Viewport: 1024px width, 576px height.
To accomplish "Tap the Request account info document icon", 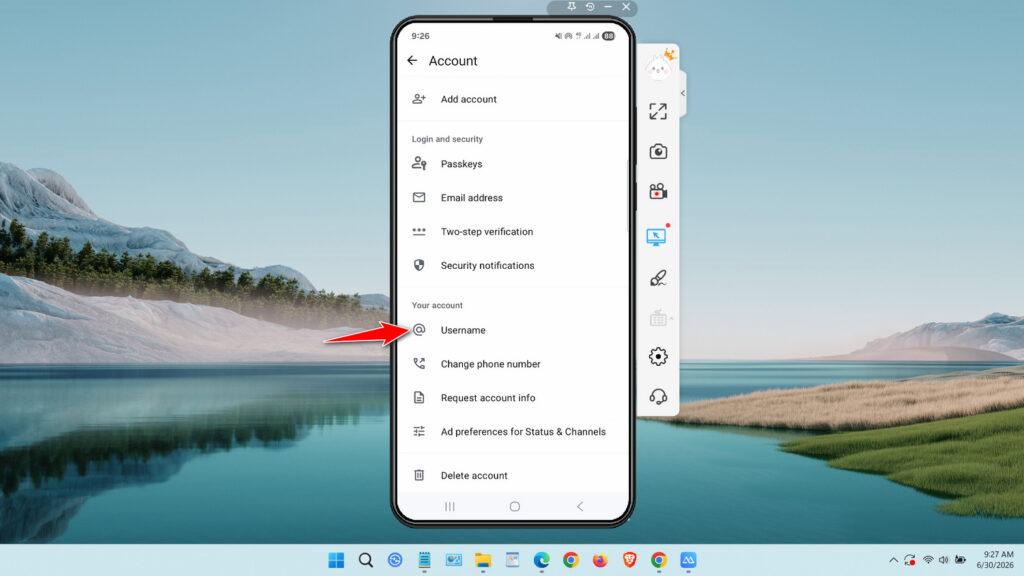I will coord(419,397).
